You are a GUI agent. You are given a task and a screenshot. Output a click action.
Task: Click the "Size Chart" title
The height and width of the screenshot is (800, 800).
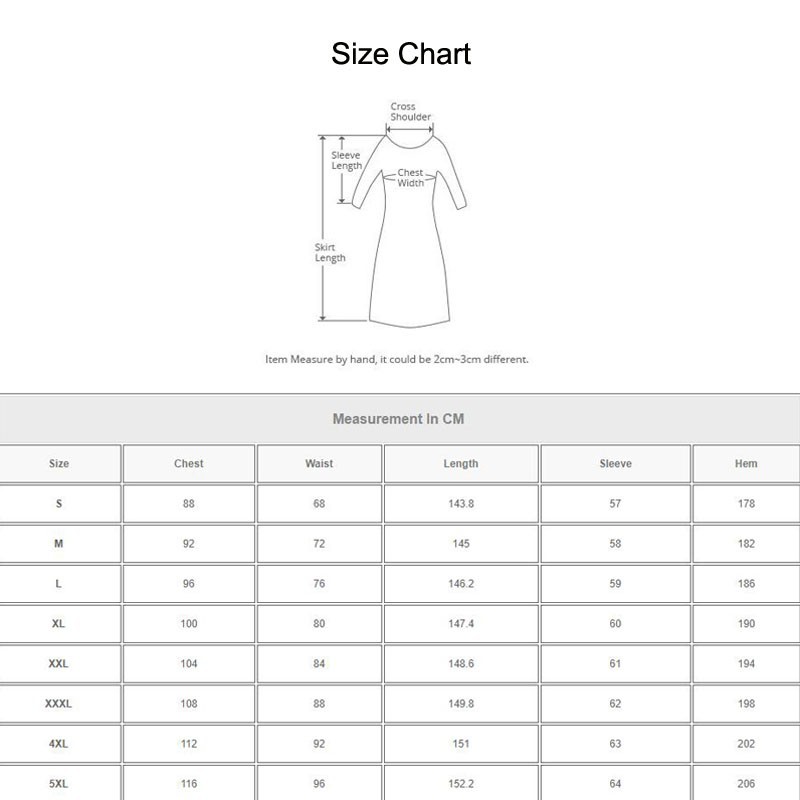tap(400, 53)
